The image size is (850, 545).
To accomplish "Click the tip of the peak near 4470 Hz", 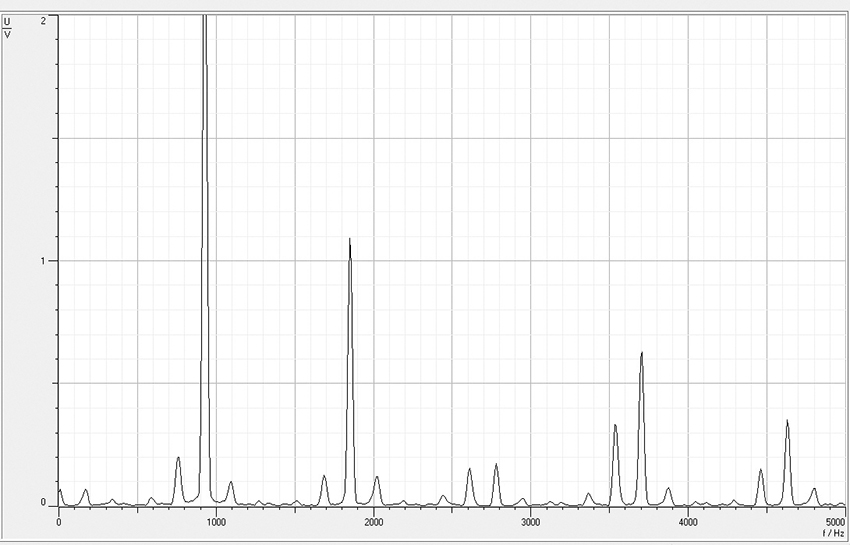I will [x=761, y=470].
